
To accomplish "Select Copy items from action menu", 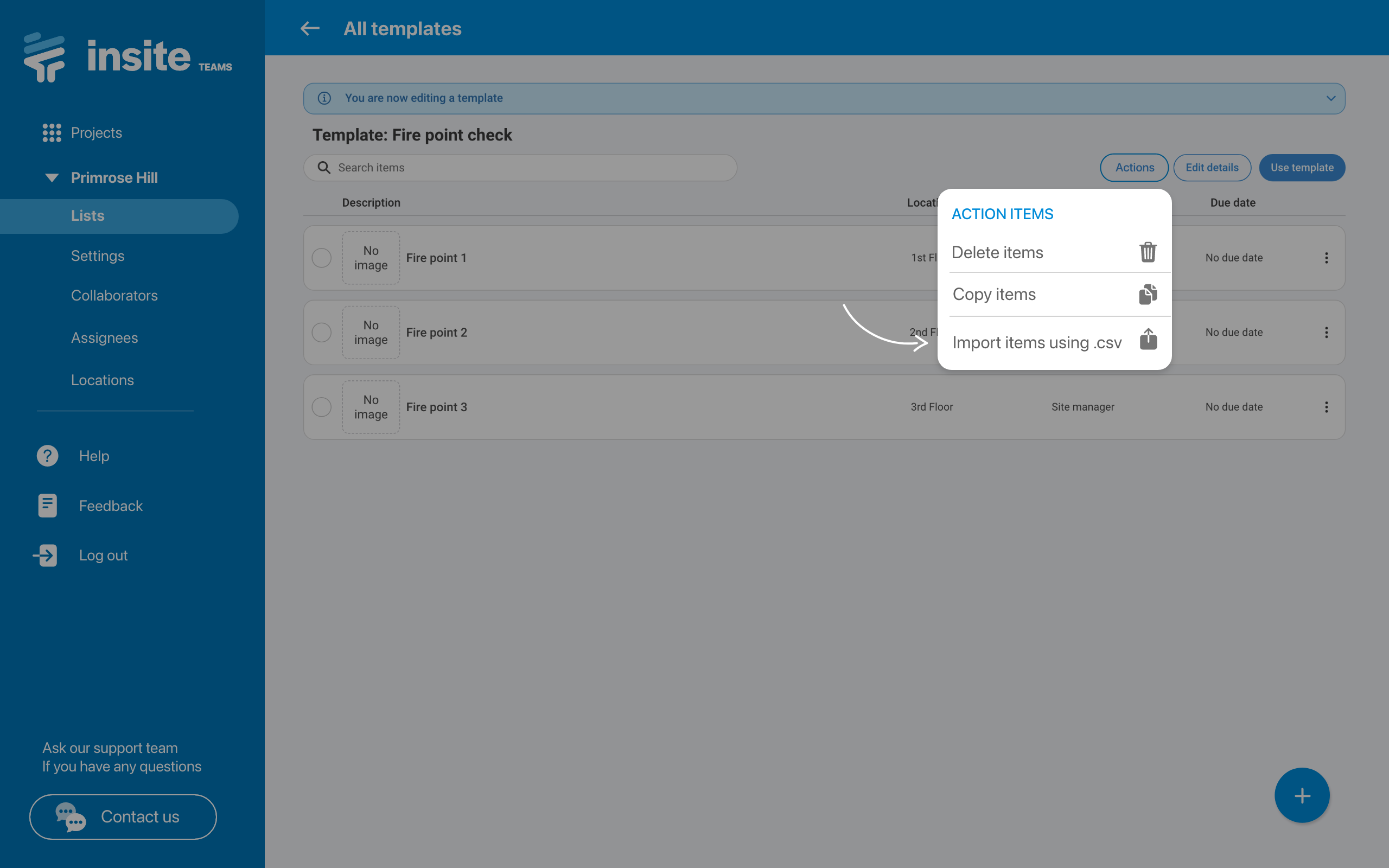I will click(994, 295).
